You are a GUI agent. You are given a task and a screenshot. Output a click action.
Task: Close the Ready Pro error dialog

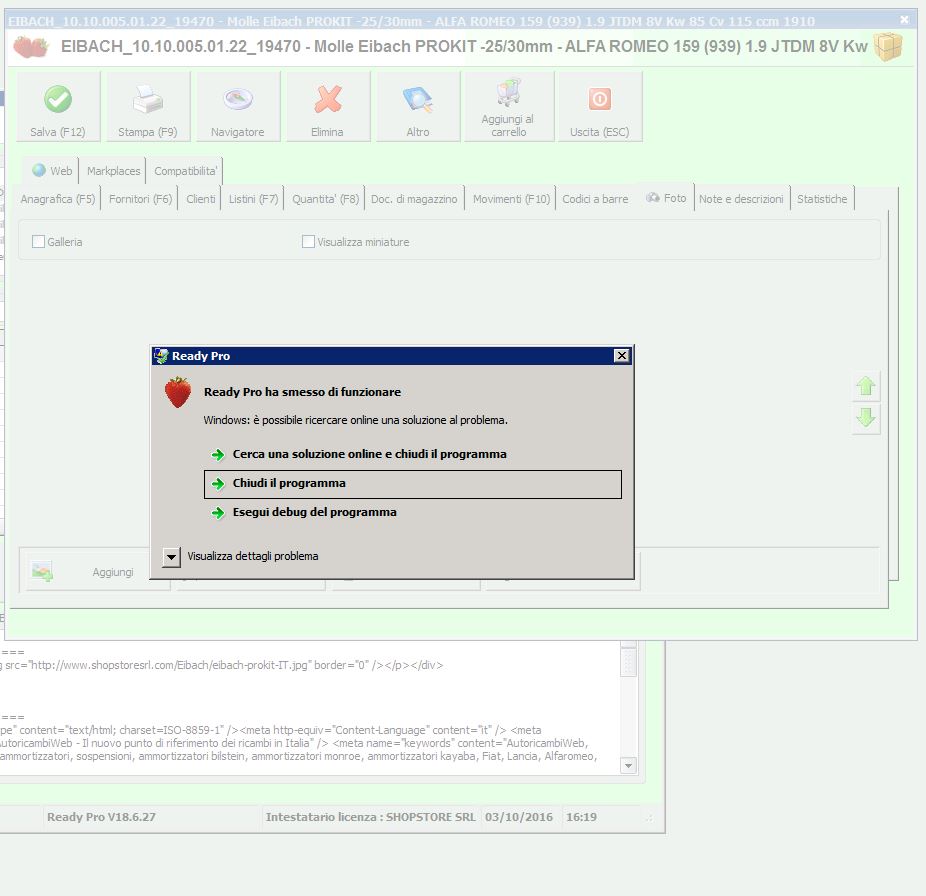[621, 356]
